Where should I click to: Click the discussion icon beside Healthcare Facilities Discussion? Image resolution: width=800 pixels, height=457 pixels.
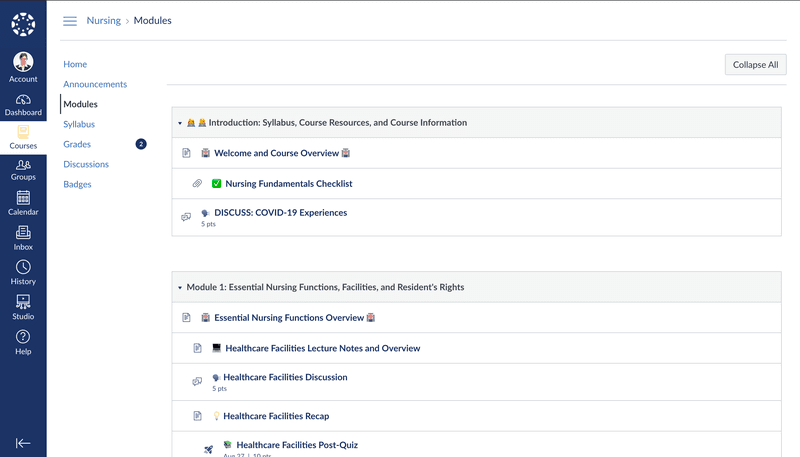tap(197, 382)
